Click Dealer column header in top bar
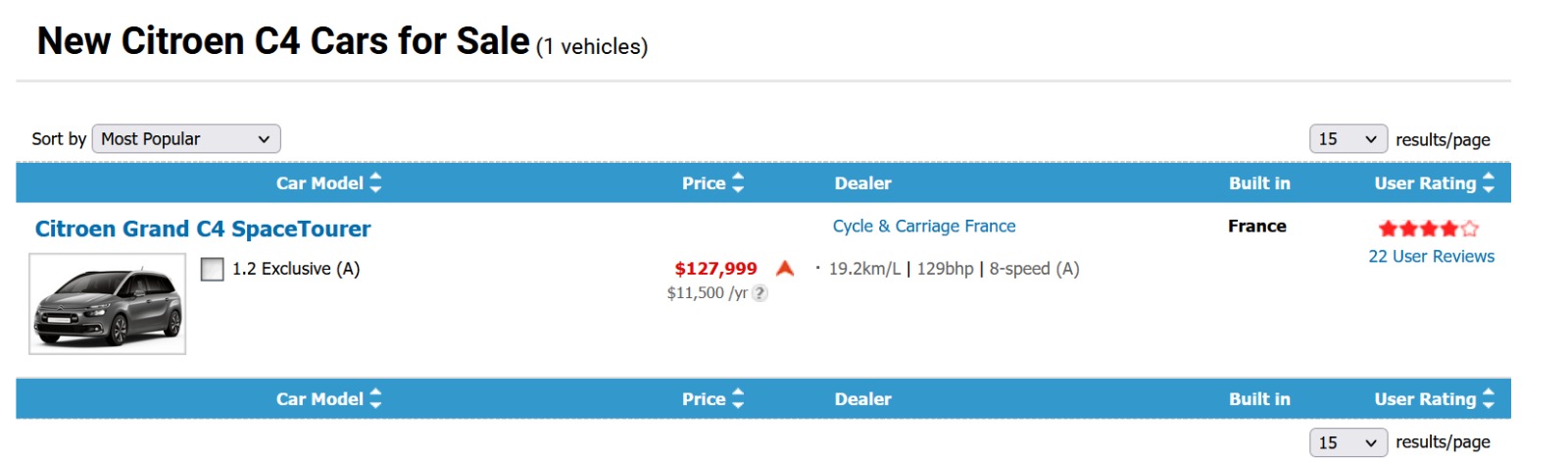 point(862,183)
